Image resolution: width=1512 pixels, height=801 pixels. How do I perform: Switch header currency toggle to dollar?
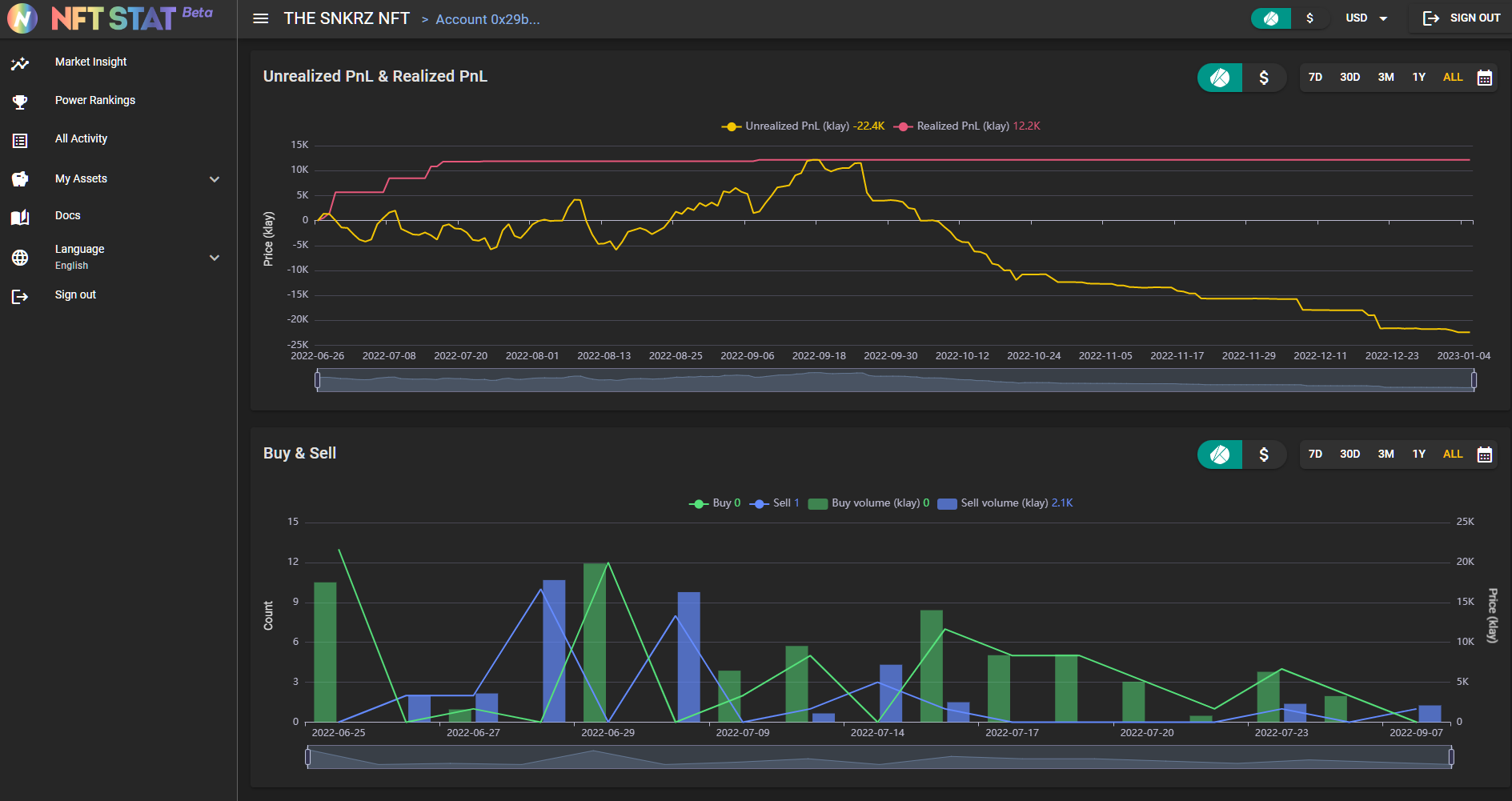[1309, 18]
